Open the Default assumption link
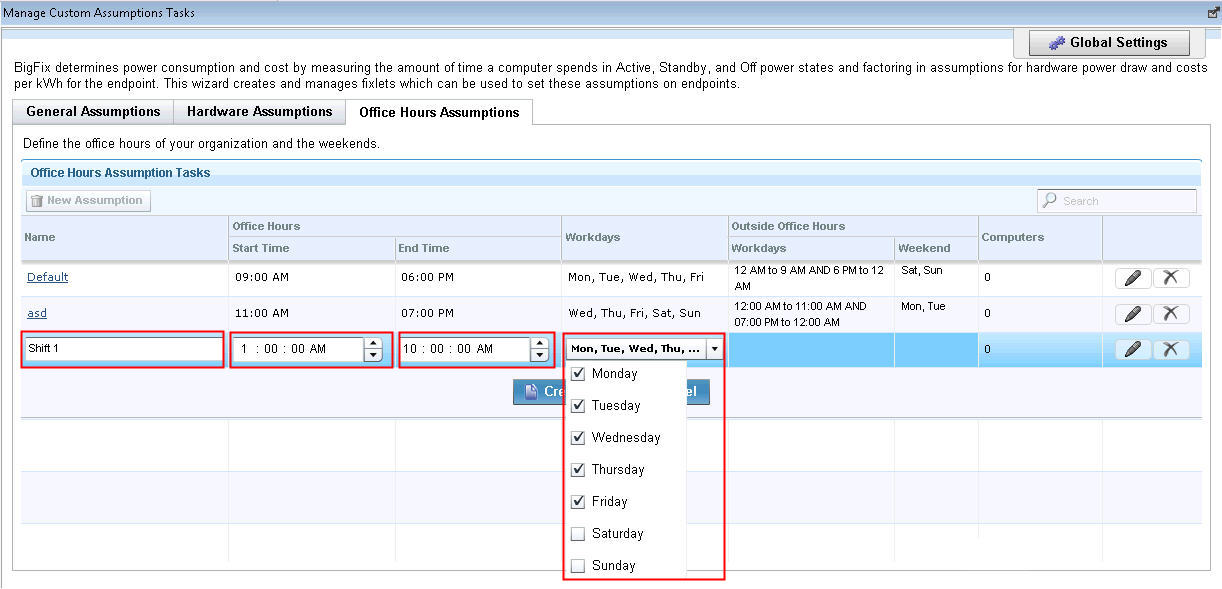This screenshot has width=1222, height=589. click(47, 277)
